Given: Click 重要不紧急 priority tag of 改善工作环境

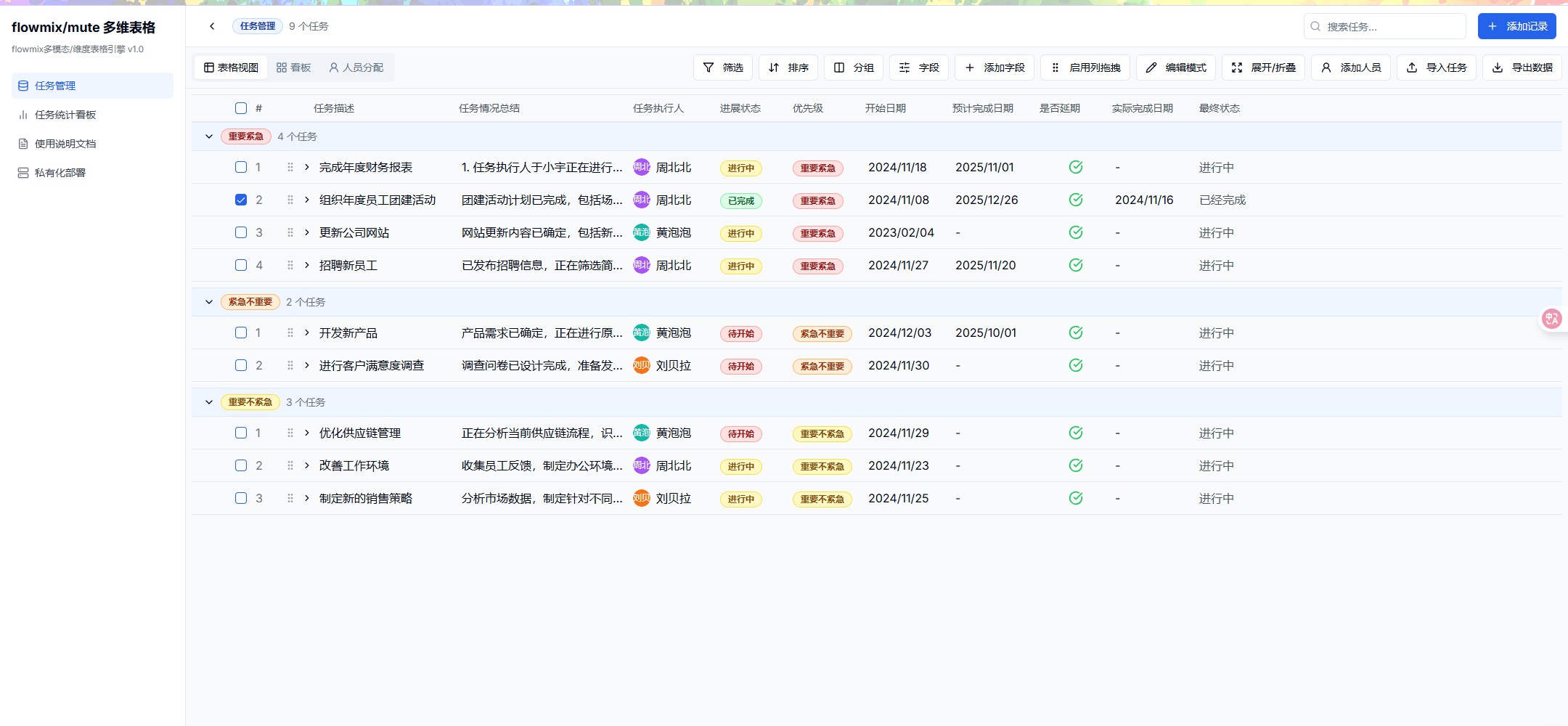Looking at the screenshot, I should (x=822, y=466).
